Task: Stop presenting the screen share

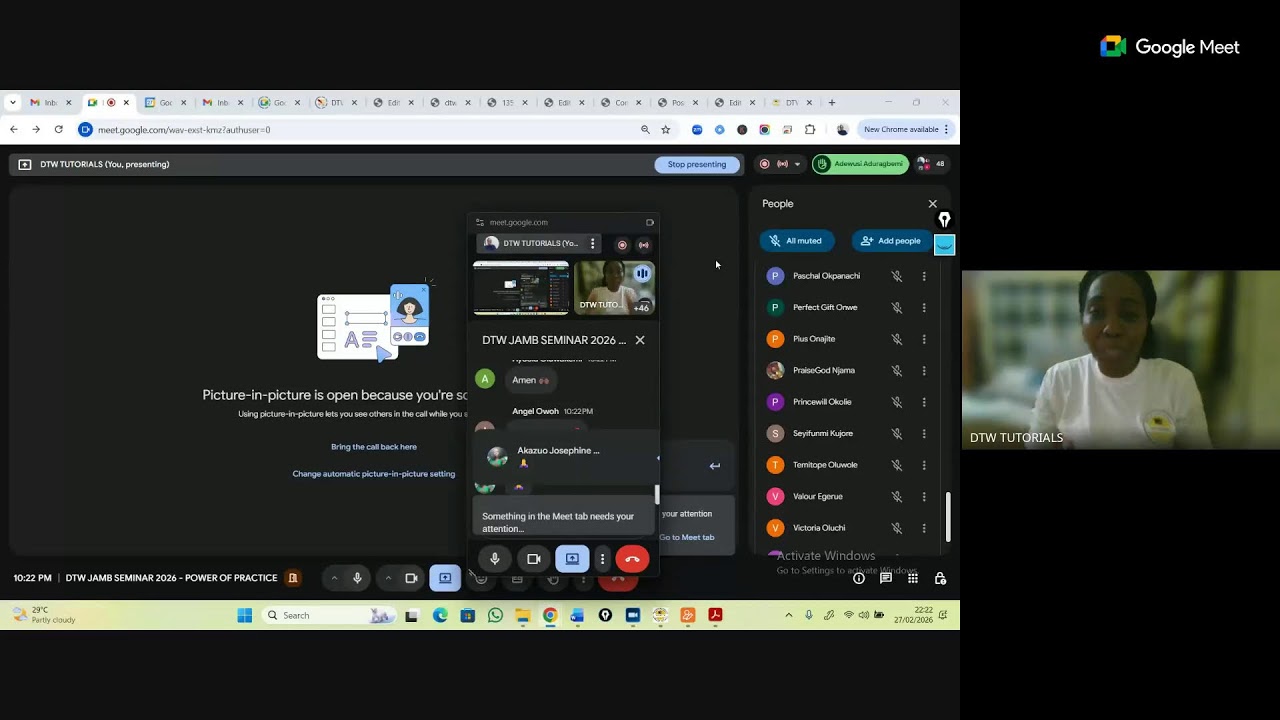Action: pyautogui.click(x=697, y=164)
